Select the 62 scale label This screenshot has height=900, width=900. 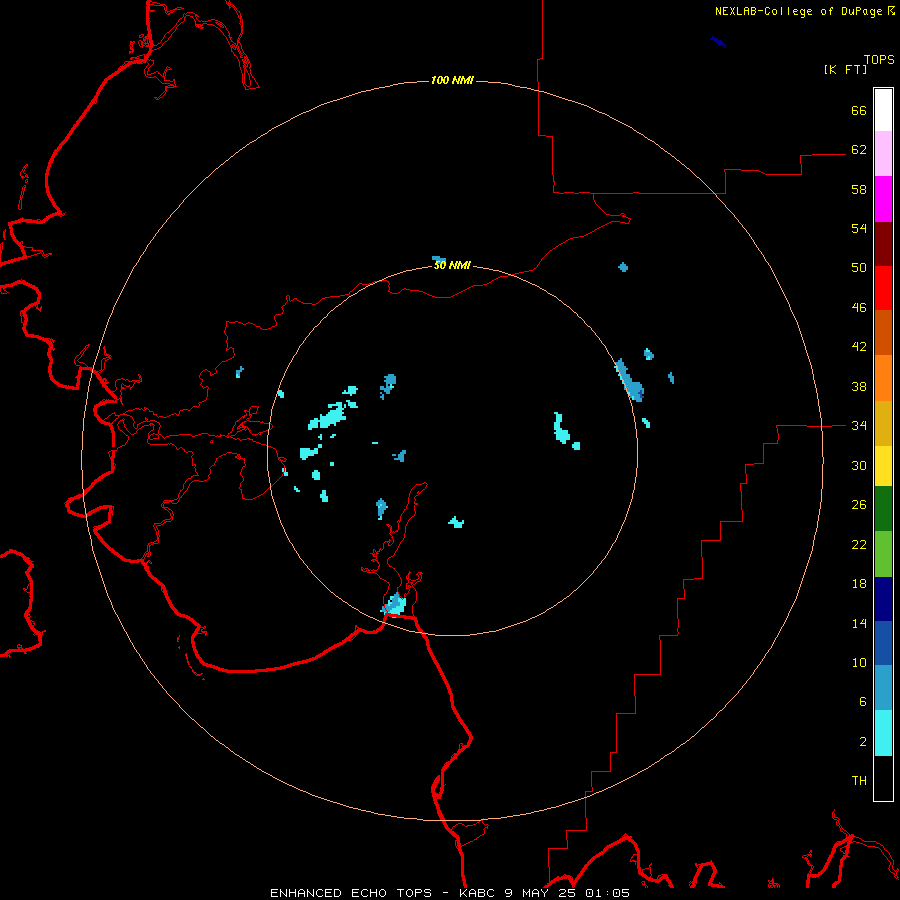click(859, 150)
